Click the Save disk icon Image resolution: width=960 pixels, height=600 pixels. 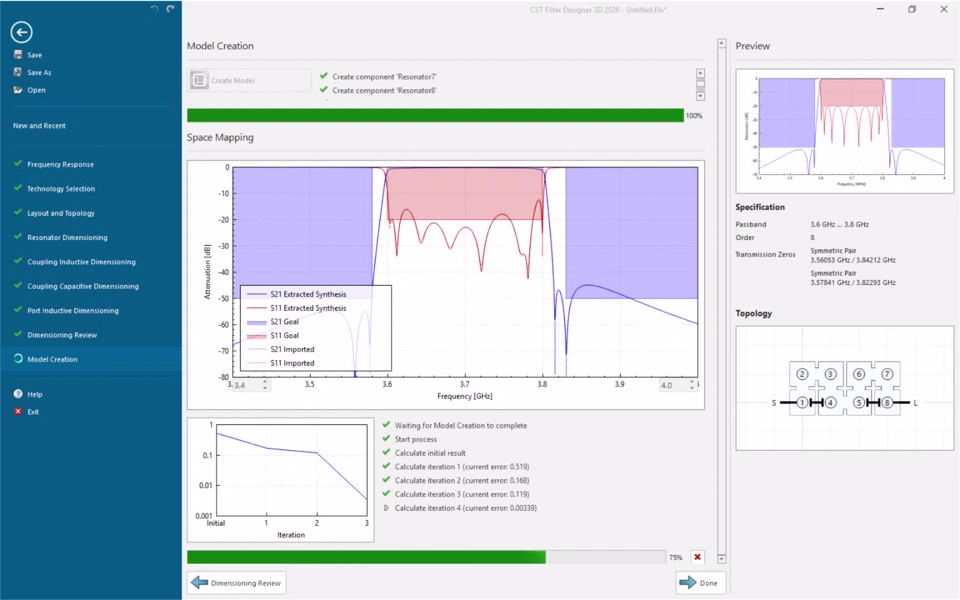[18, 54]
